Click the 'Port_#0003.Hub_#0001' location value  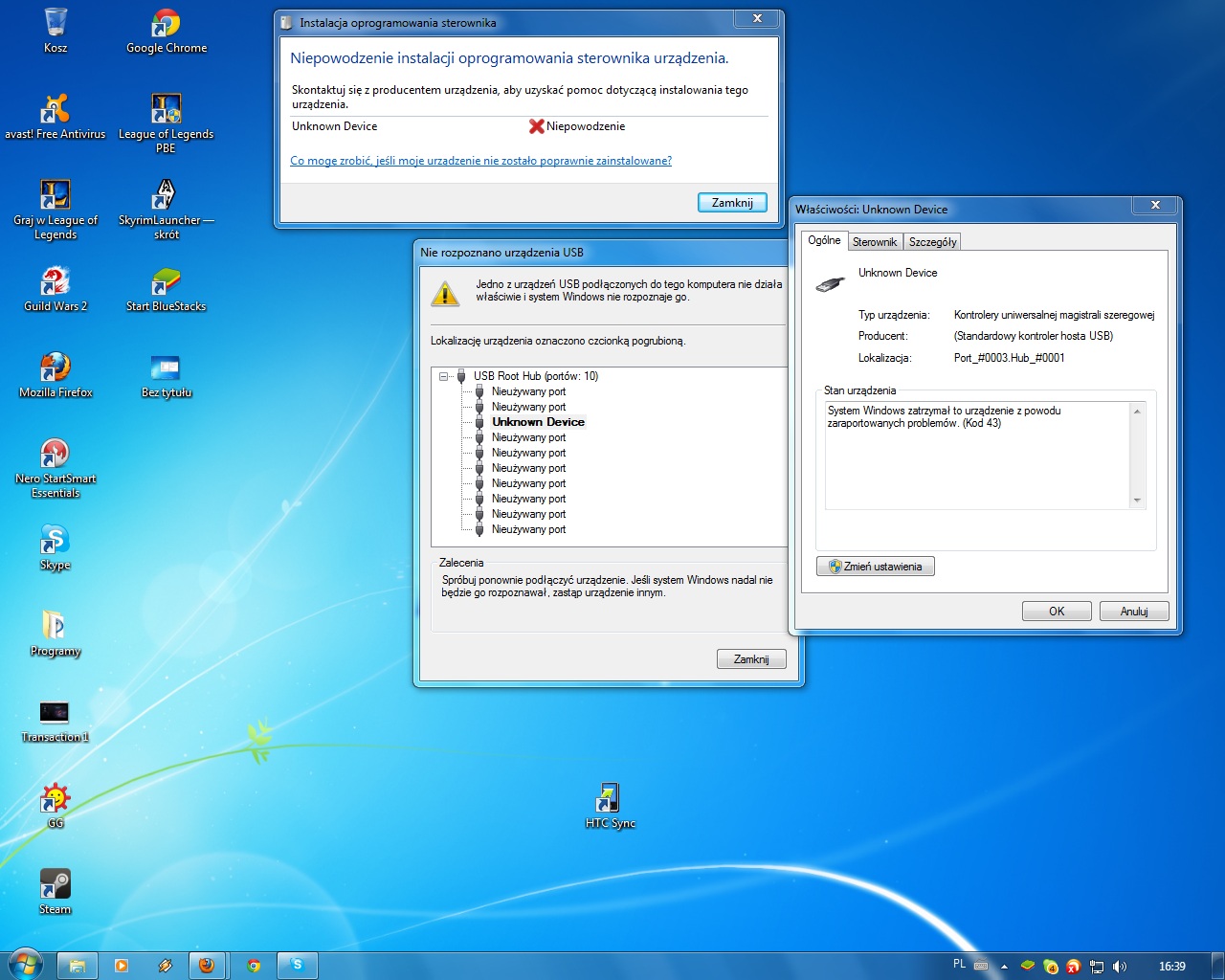coord(1010,358)
